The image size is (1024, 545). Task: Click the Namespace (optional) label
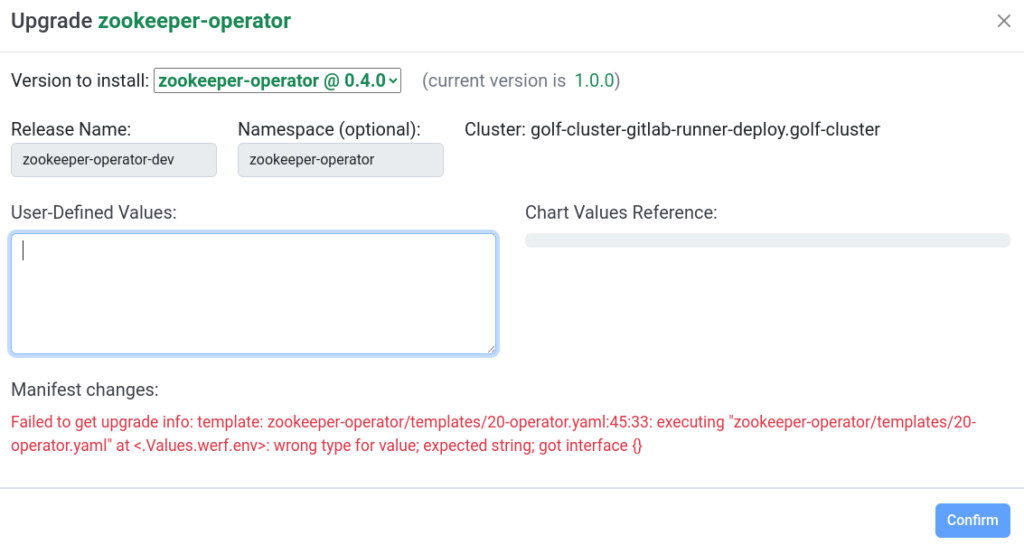coord(329,130)
